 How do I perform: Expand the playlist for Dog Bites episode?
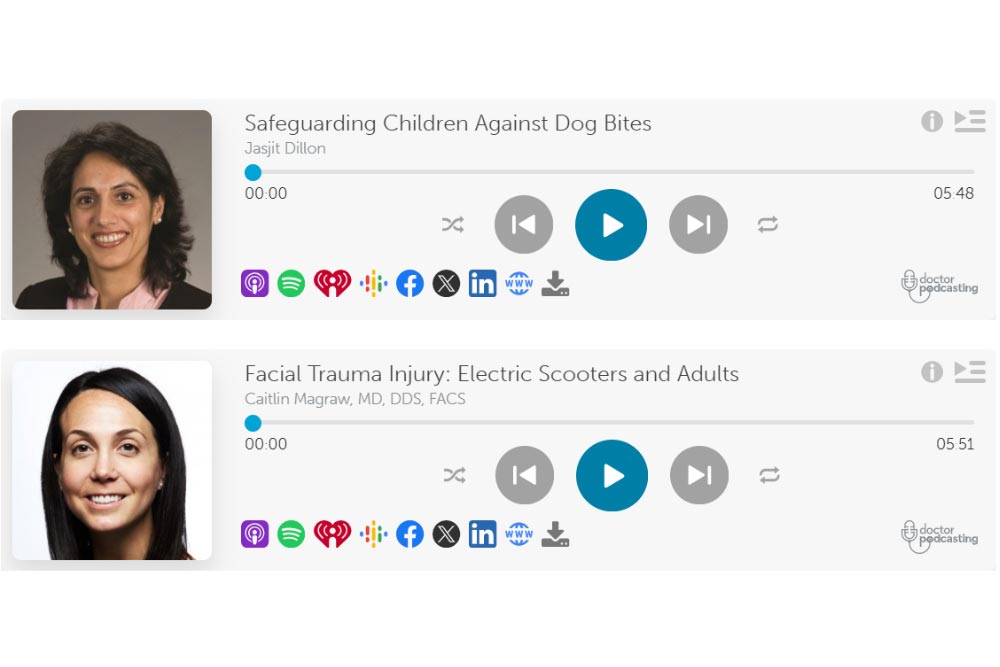pos(969,121)
